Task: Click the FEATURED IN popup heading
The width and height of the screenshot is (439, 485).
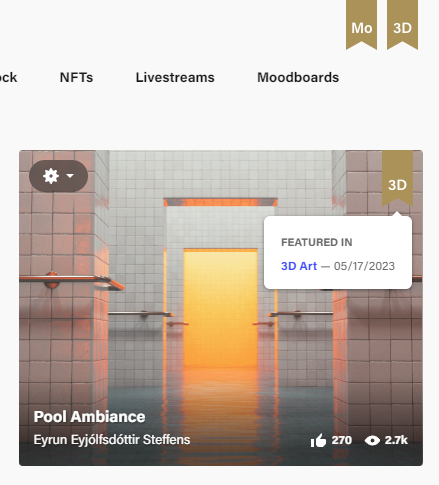Action: point(317,242)
